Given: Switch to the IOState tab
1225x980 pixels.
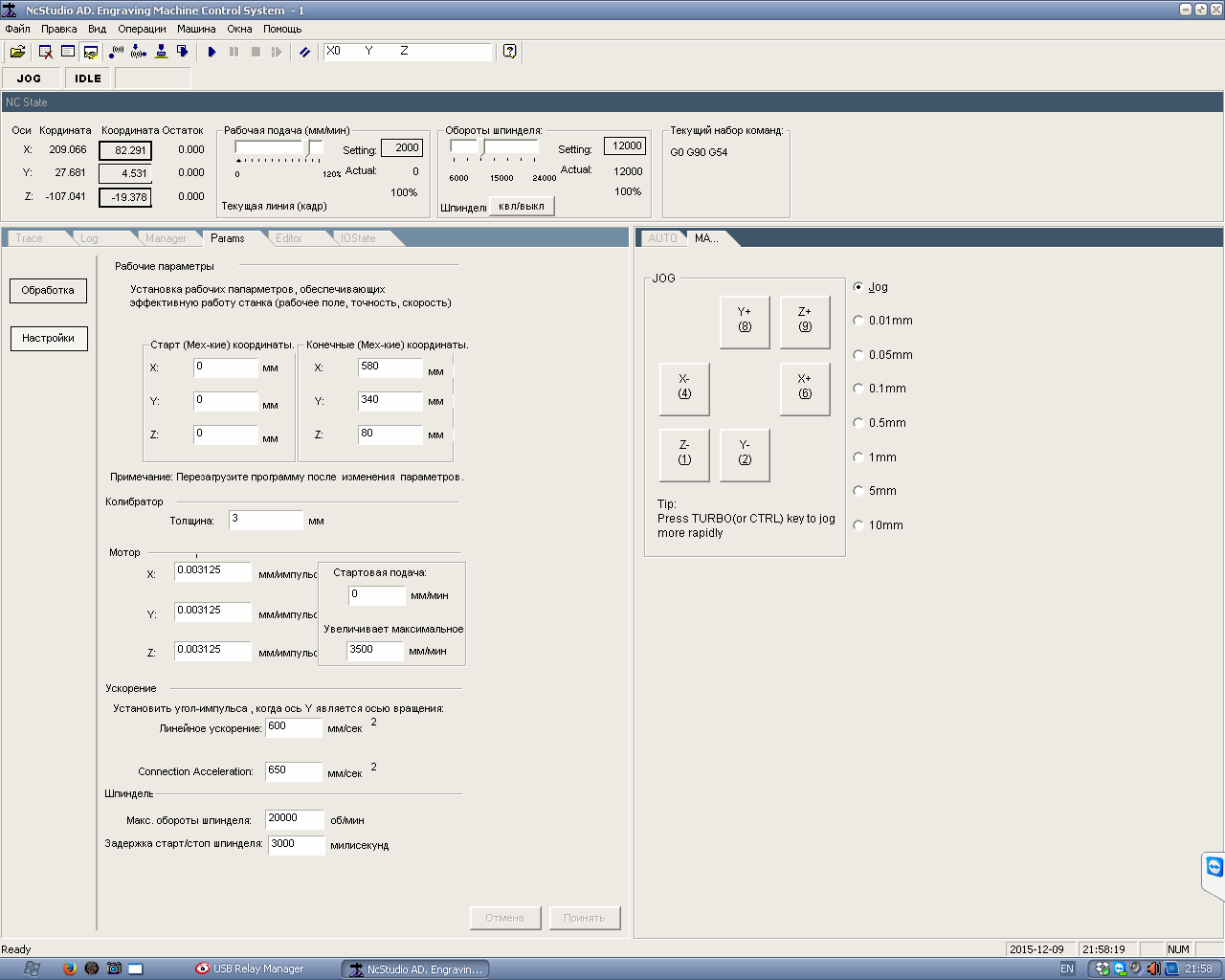Looking at the screenshot, I should pyautogui.click(x=359, y=238).
